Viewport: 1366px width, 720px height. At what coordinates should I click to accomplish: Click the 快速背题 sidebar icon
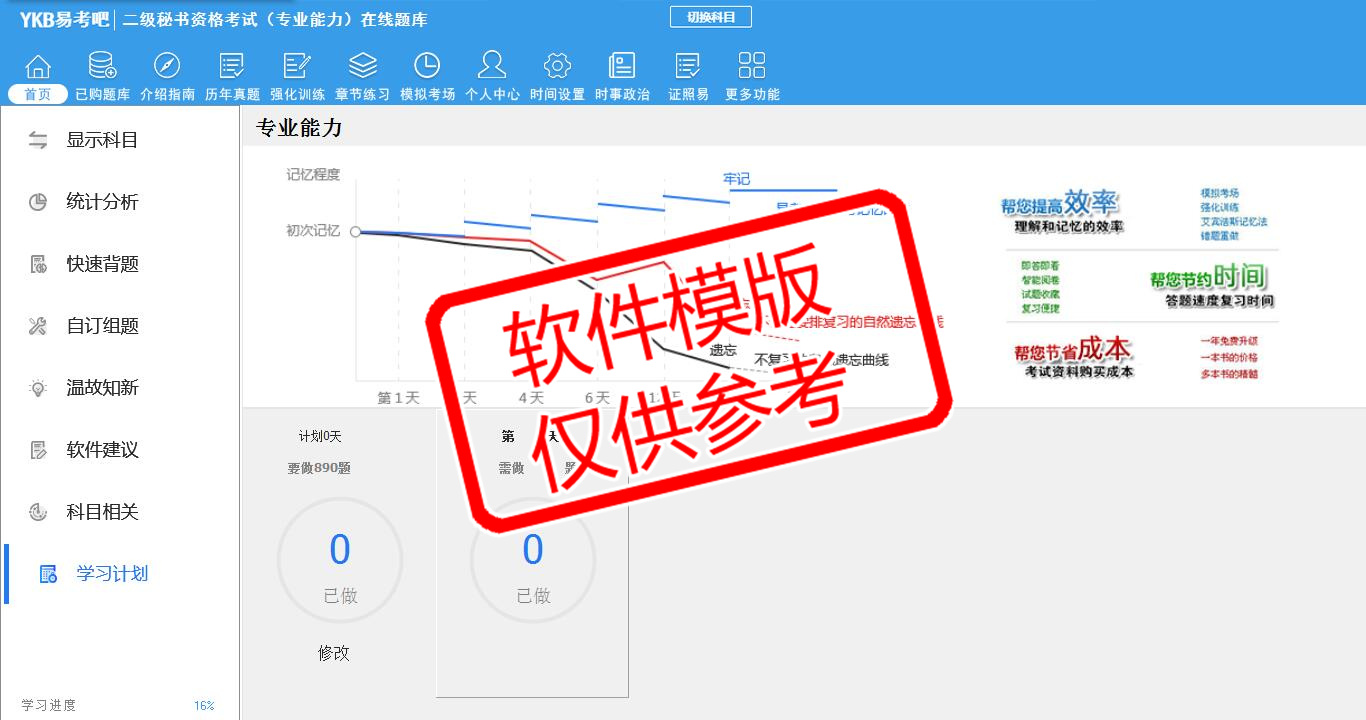38,264
